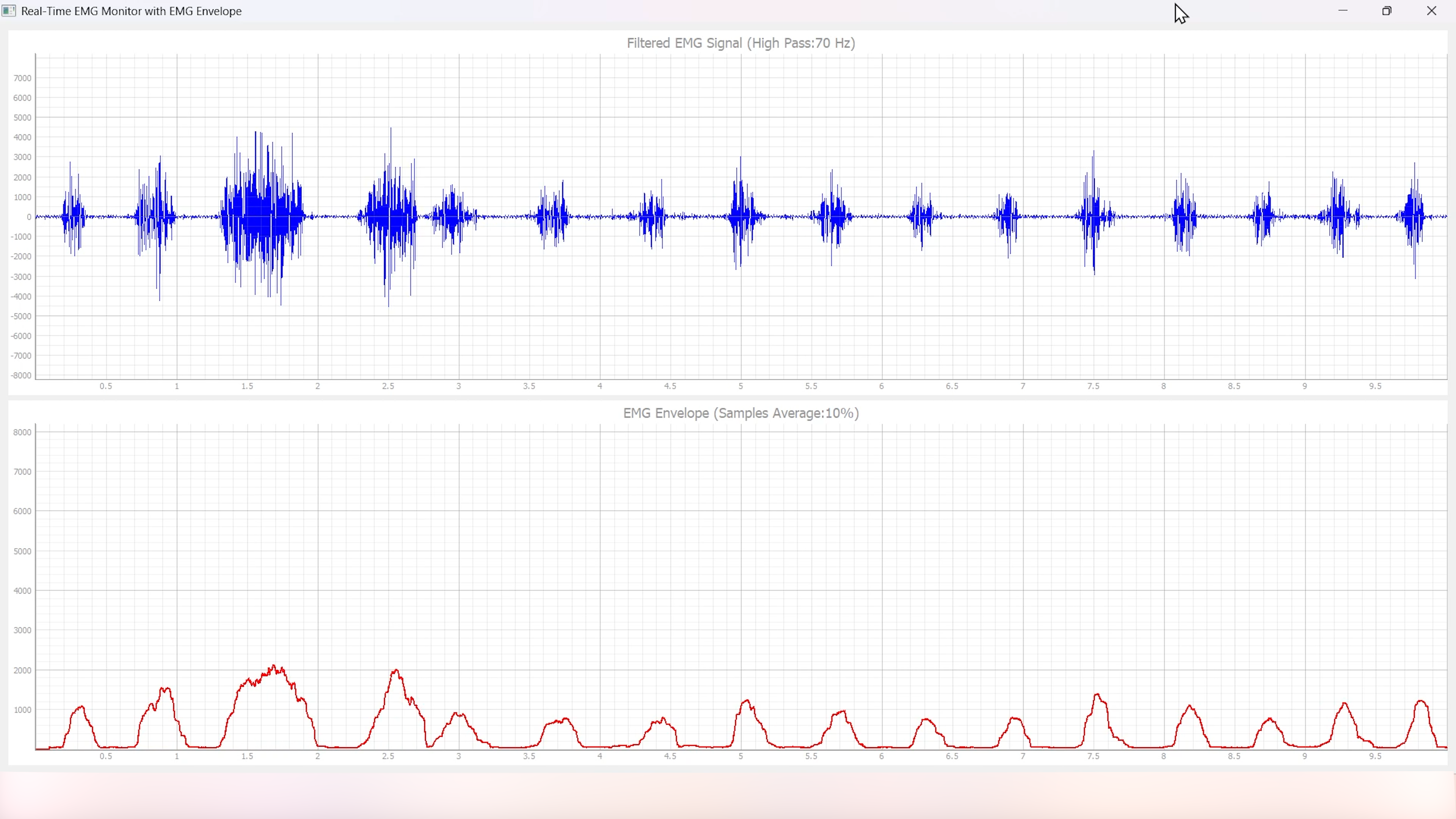Click the EMG Monitor application icon in title bar
This screenshot has height=819, width=1456.
coord(8,11)
